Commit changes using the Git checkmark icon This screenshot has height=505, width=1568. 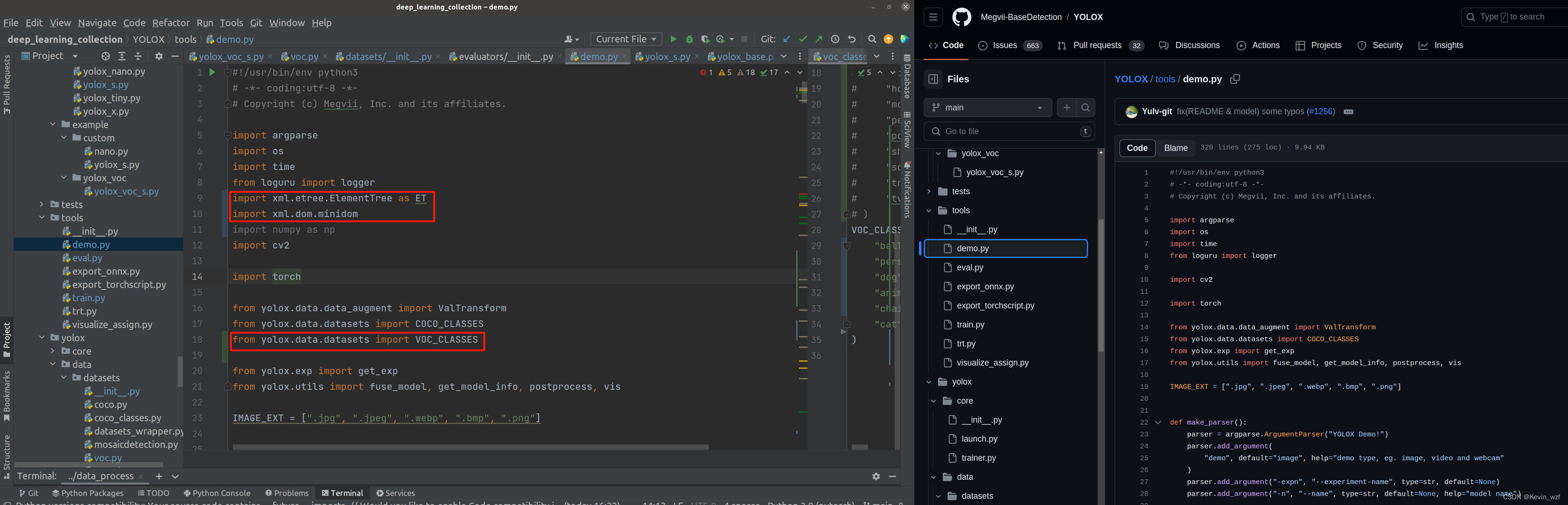[x=803, y=39]
